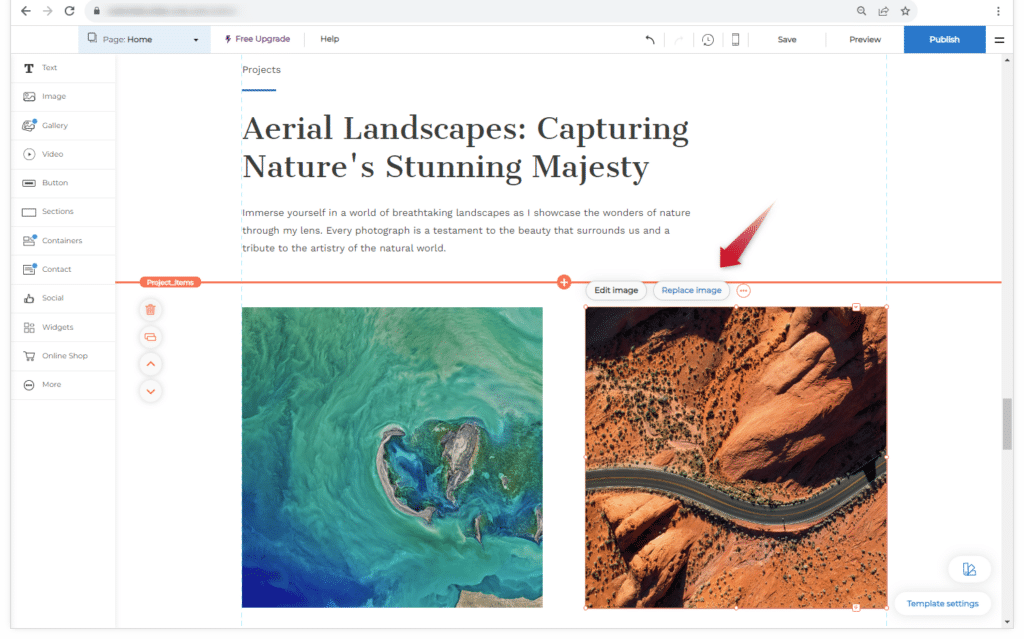Open Widgets in the left sidebar
1024x639 pixels.
pos(57,327)
